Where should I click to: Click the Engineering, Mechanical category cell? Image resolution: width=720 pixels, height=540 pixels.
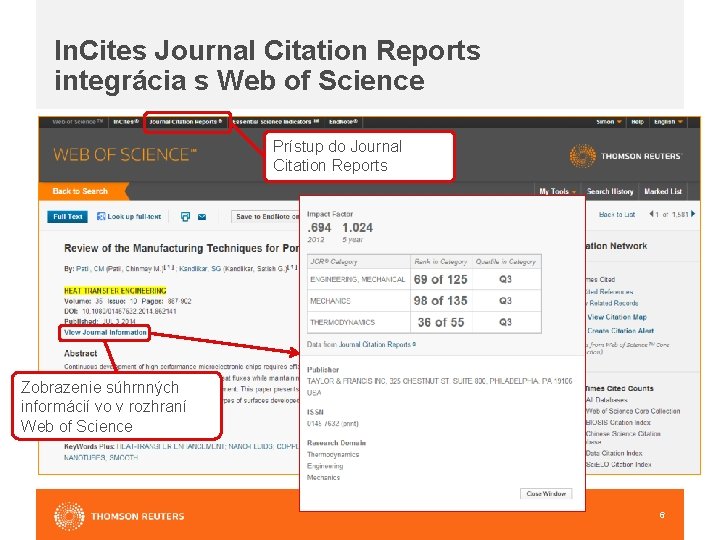[x=358, y=280]
